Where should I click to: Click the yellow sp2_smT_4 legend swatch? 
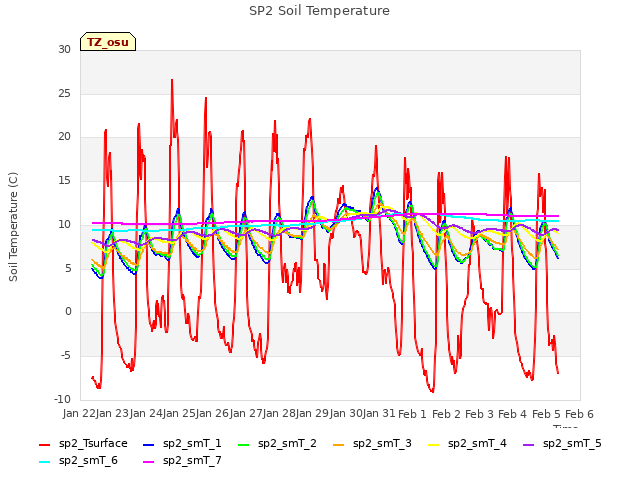tap(433, 444)
